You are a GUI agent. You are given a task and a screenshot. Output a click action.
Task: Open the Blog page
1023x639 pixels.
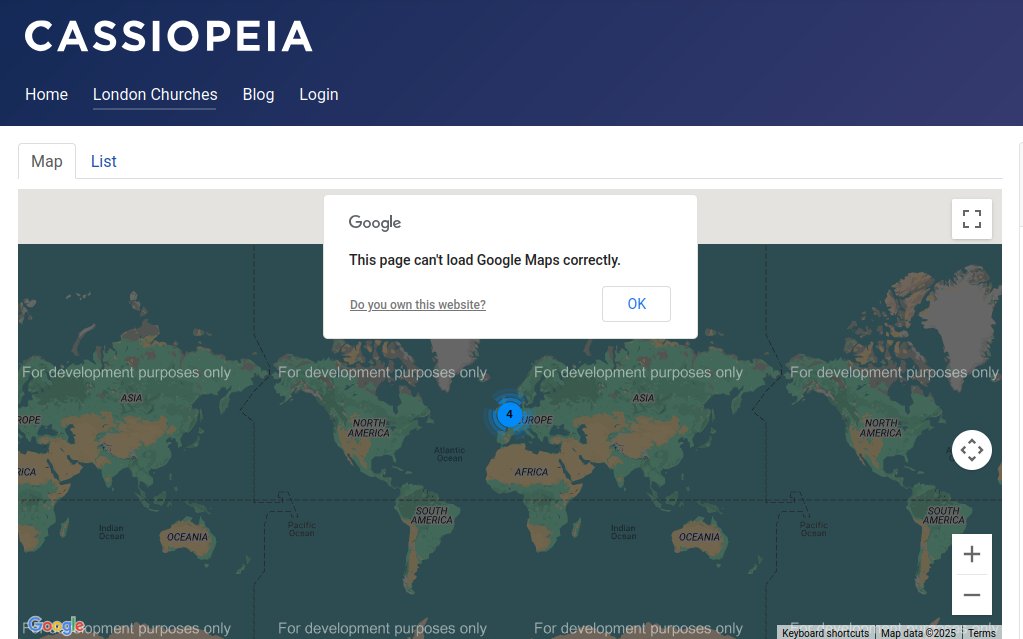coord(258,95)
